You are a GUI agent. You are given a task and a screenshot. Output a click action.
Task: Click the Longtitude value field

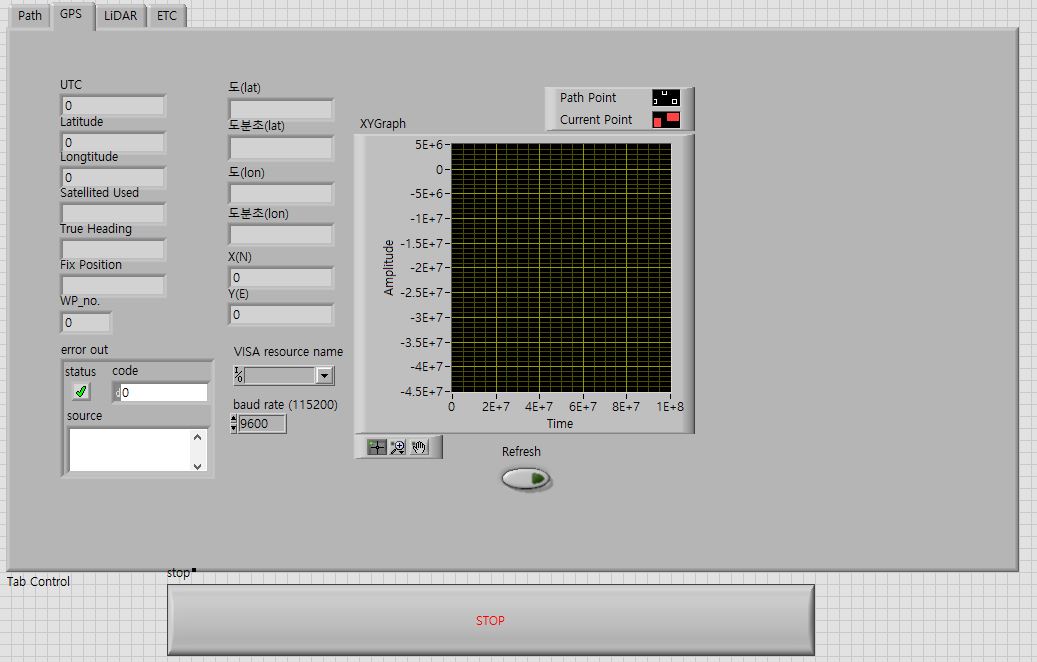112,177
